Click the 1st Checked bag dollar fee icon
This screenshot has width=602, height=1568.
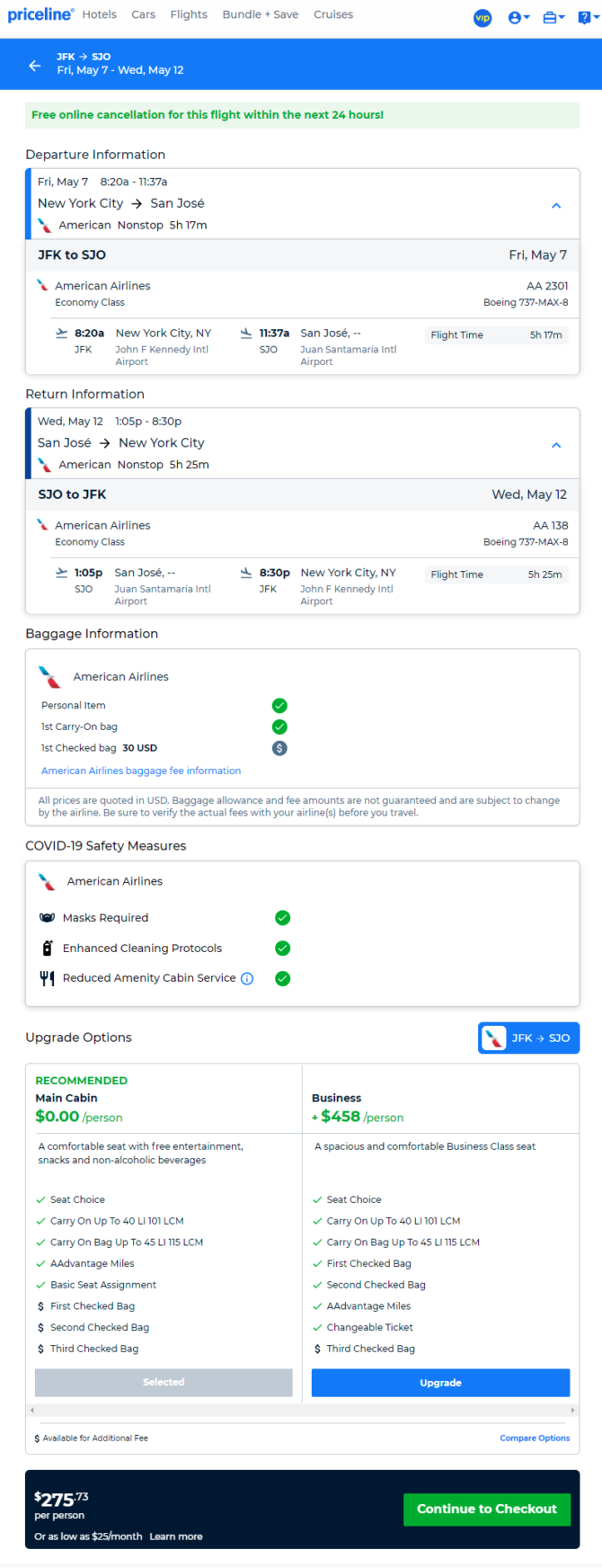point(279,748)
